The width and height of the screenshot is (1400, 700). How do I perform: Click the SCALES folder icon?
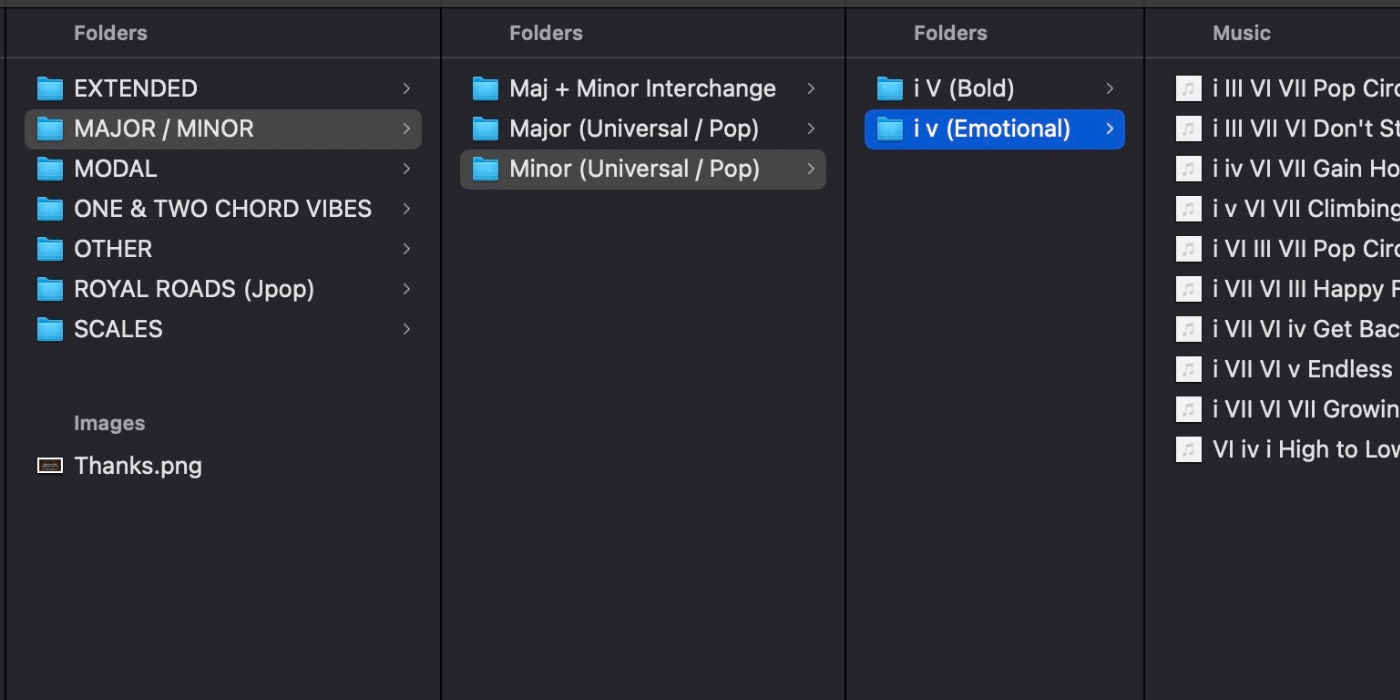click(50, 329)
